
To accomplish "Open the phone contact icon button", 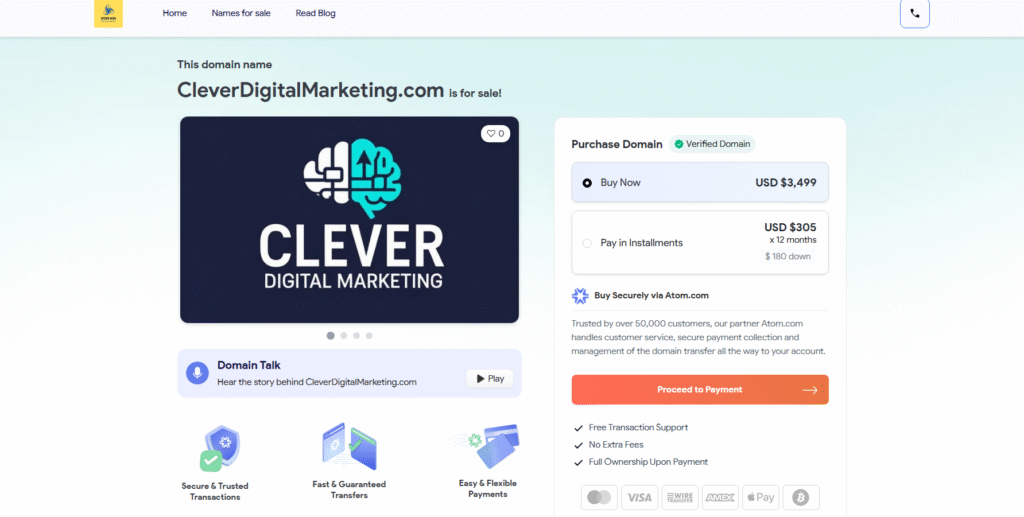I will click(x=914, y=14).
